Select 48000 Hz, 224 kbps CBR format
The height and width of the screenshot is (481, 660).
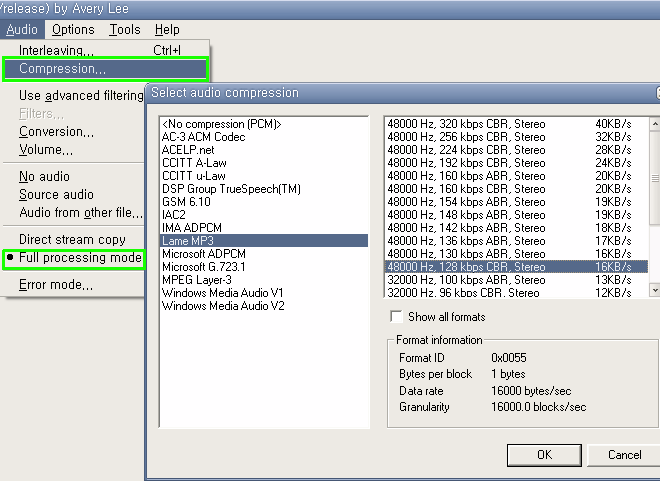pyautogui.click(x=517, y=150)
